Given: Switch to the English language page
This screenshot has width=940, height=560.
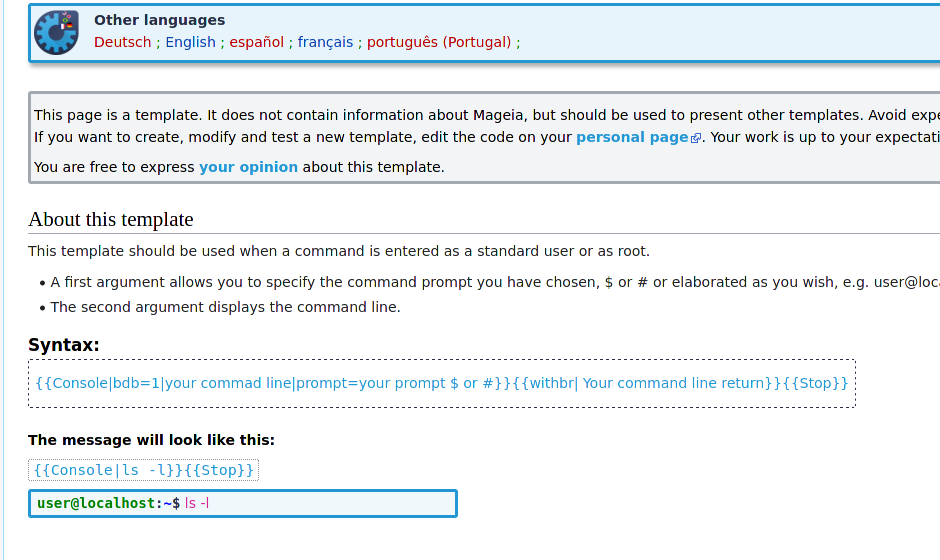Looking at the screenshot, I should [x=190, y=43].
